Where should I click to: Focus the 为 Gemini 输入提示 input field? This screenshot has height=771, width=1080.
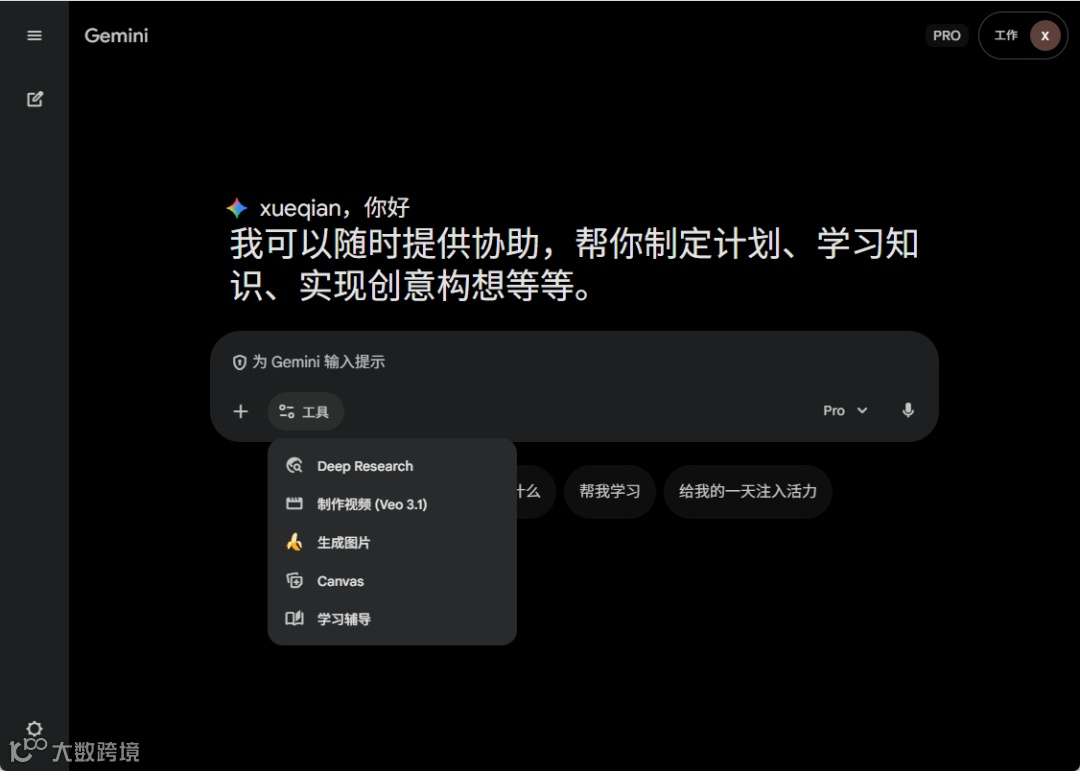[x=574, y=362]
